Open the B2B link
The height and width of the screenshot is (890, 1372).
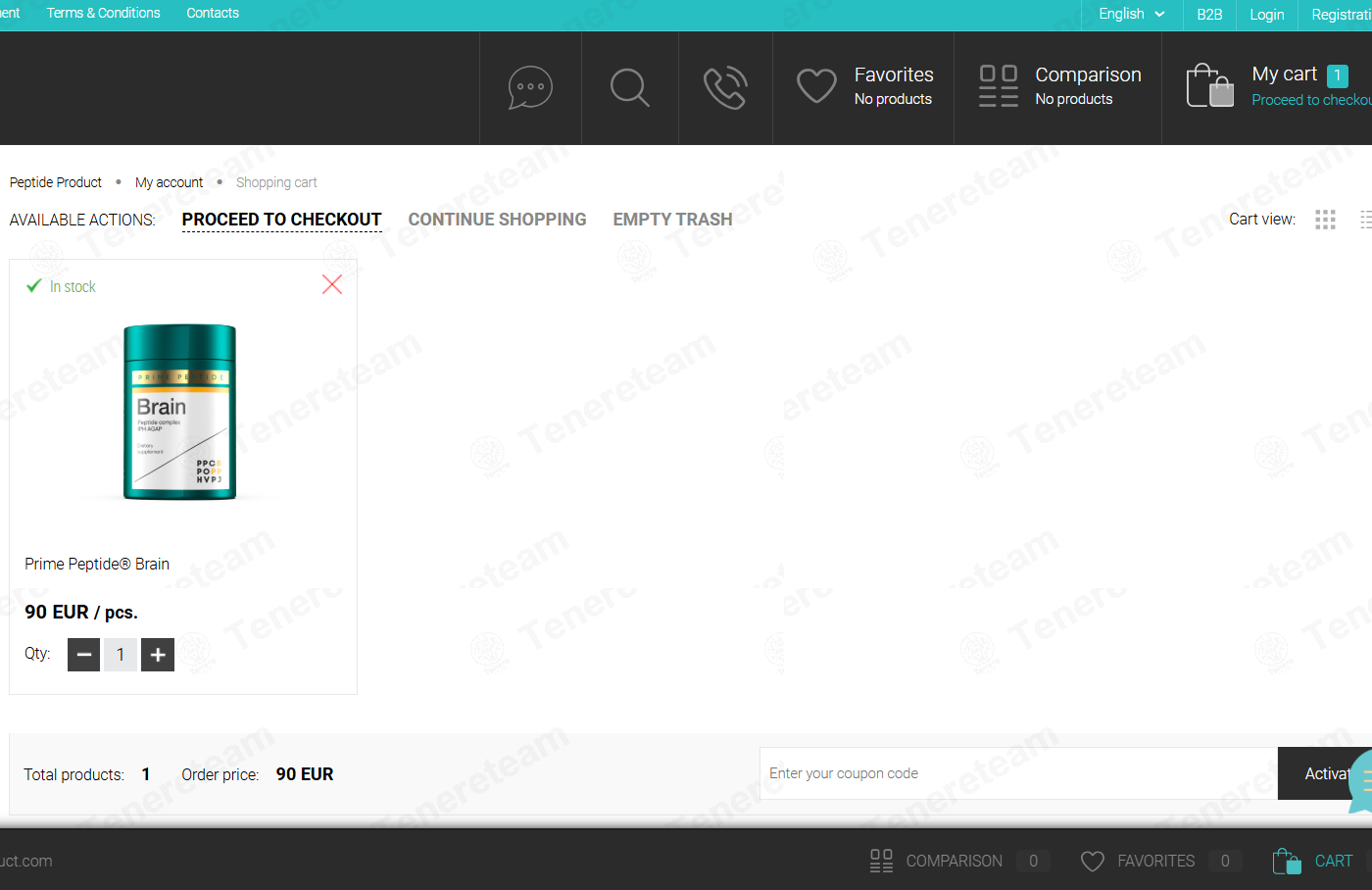[1209, 15]
